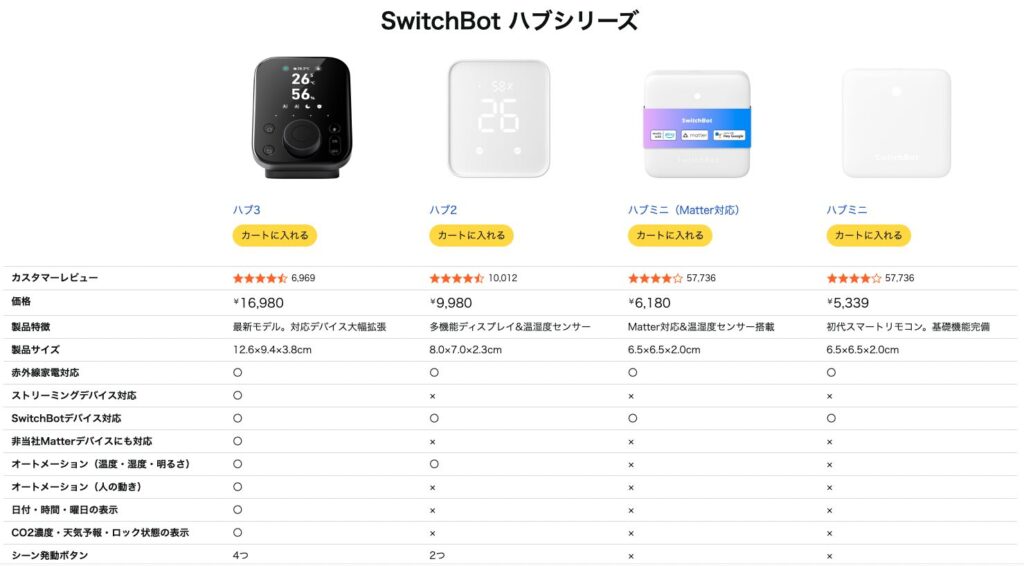Click the ハブ2 product image
Viewport: 1024px width, 566px height.
(x=498, y=119)
